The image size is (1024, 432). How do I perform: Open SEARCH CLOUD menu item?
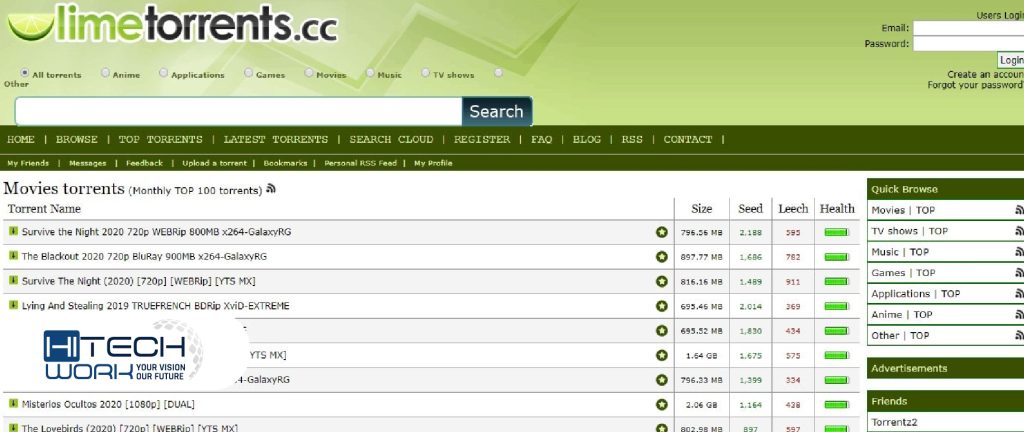pos(391,139)
